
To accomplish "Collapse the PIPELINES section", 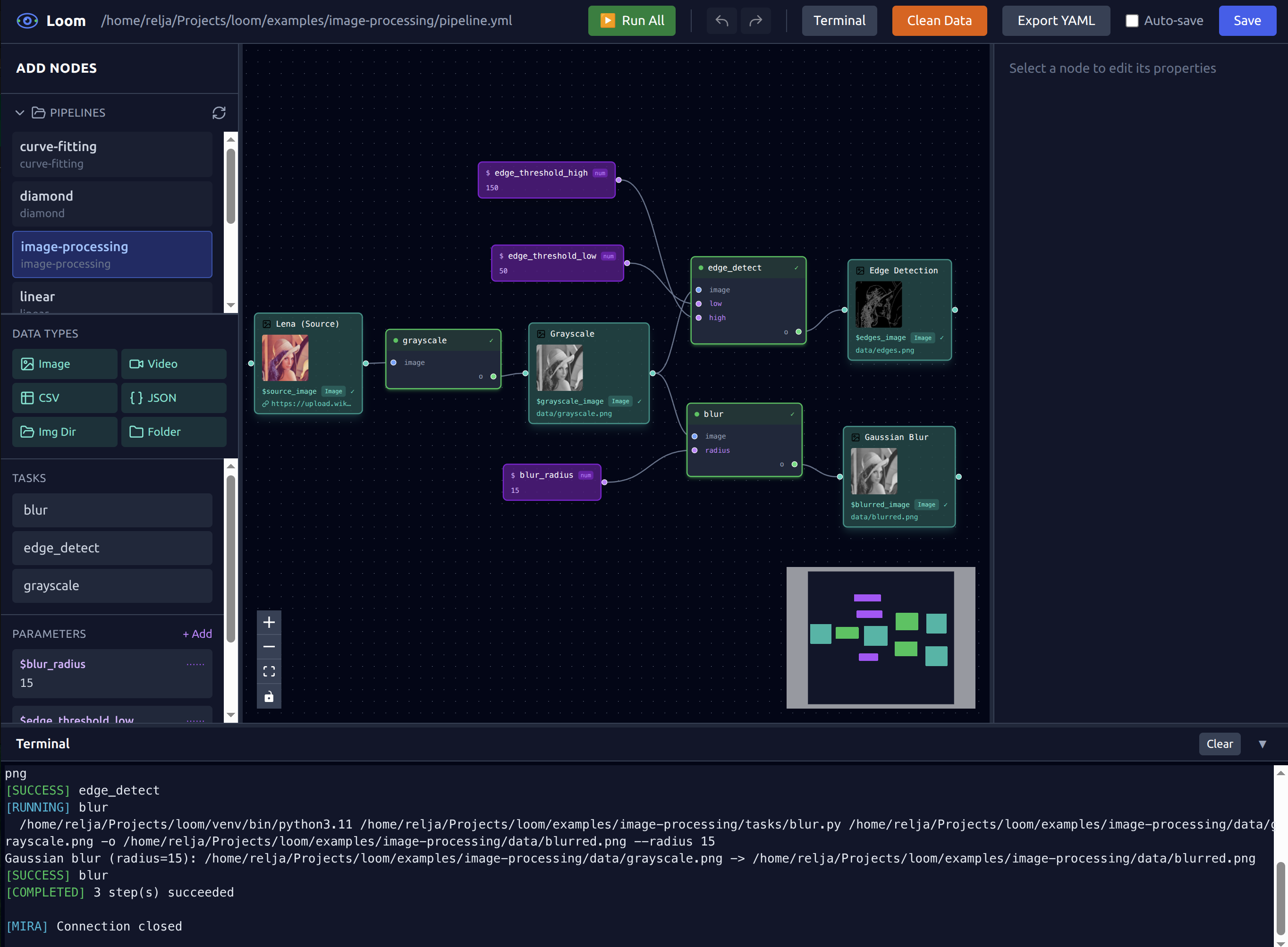I will coord(20,113).
